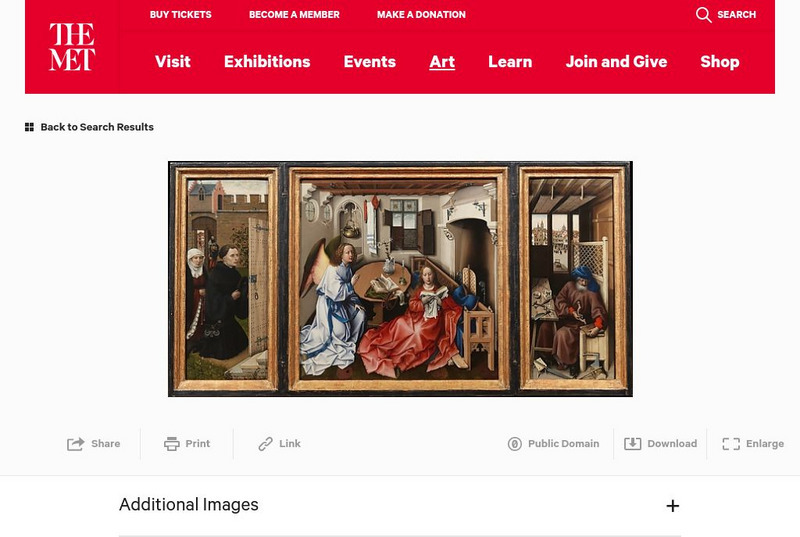Screen dimensions: 800x537
Task: Open the Exhibitions menu
Action: click(x=267, y=62)
